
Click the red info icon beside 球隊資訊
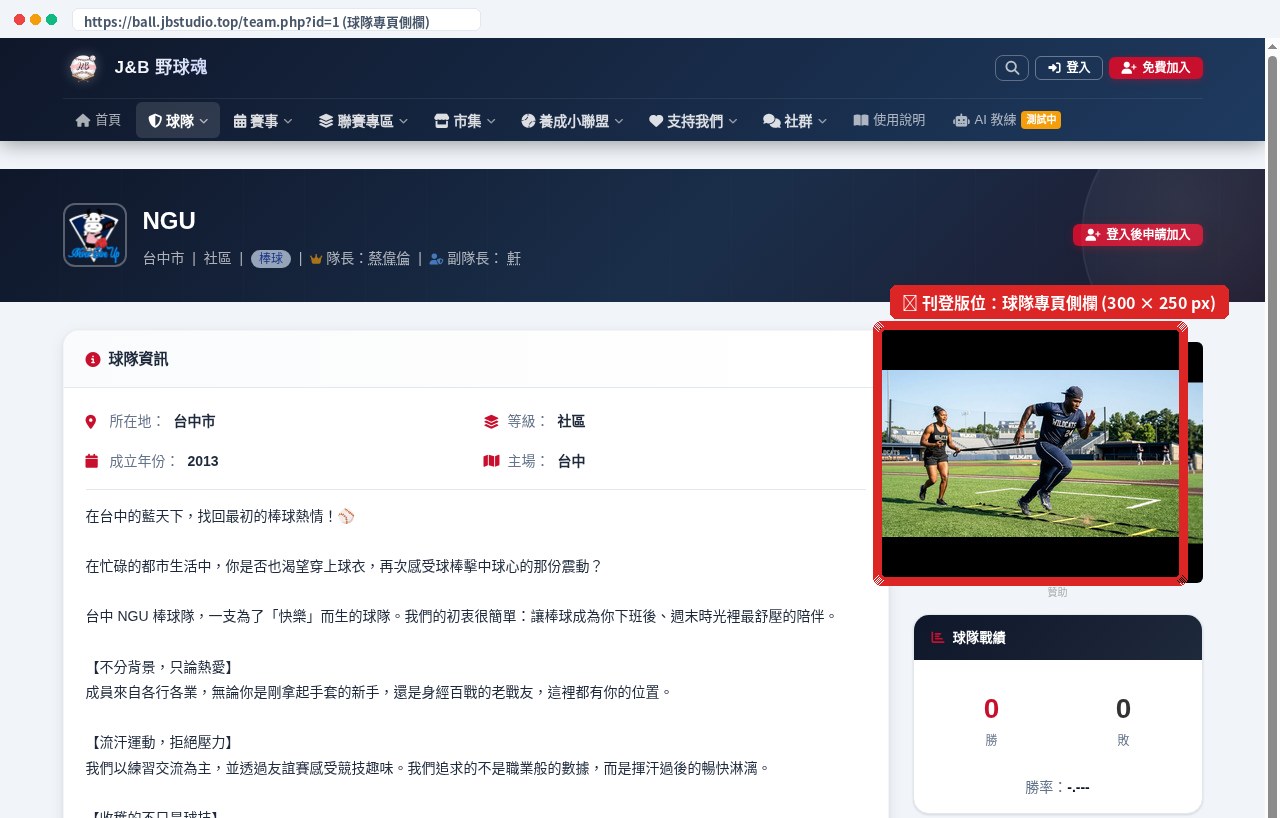pyautogui.click(x=93, y=359)
